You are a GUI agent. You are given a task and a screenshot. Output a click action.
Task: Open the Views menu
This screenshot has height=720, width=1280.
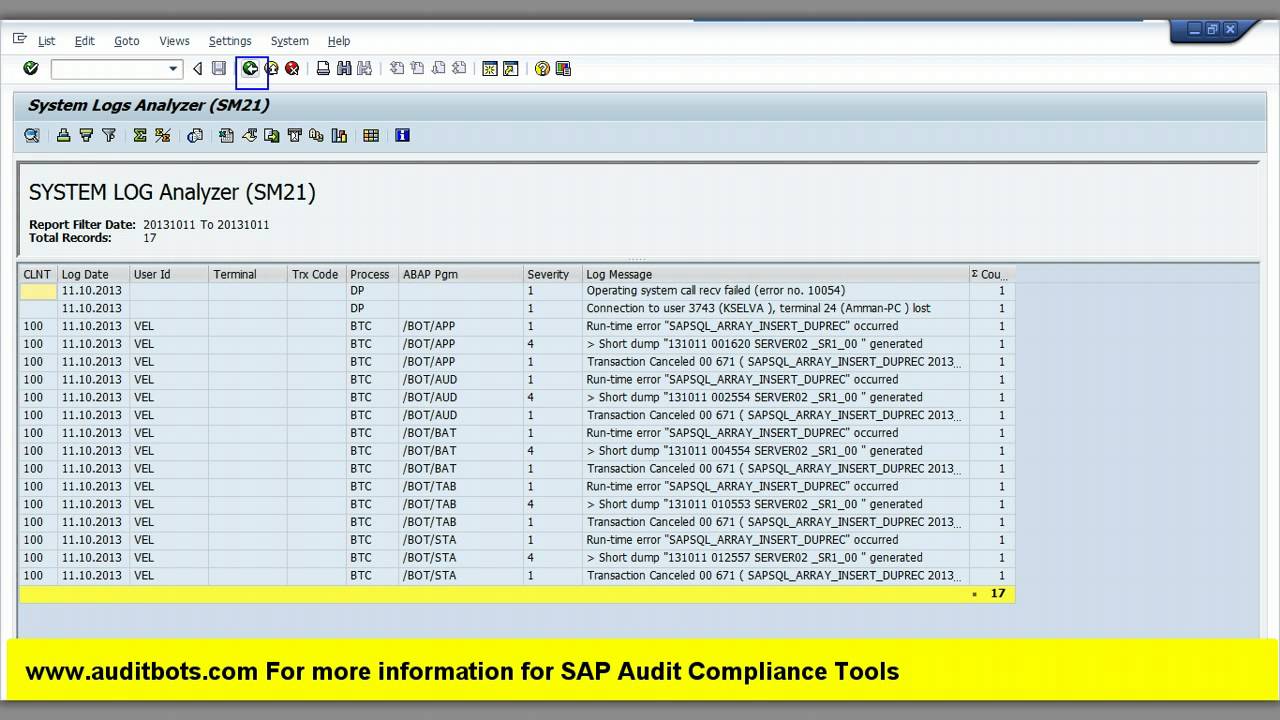point(174,41)
